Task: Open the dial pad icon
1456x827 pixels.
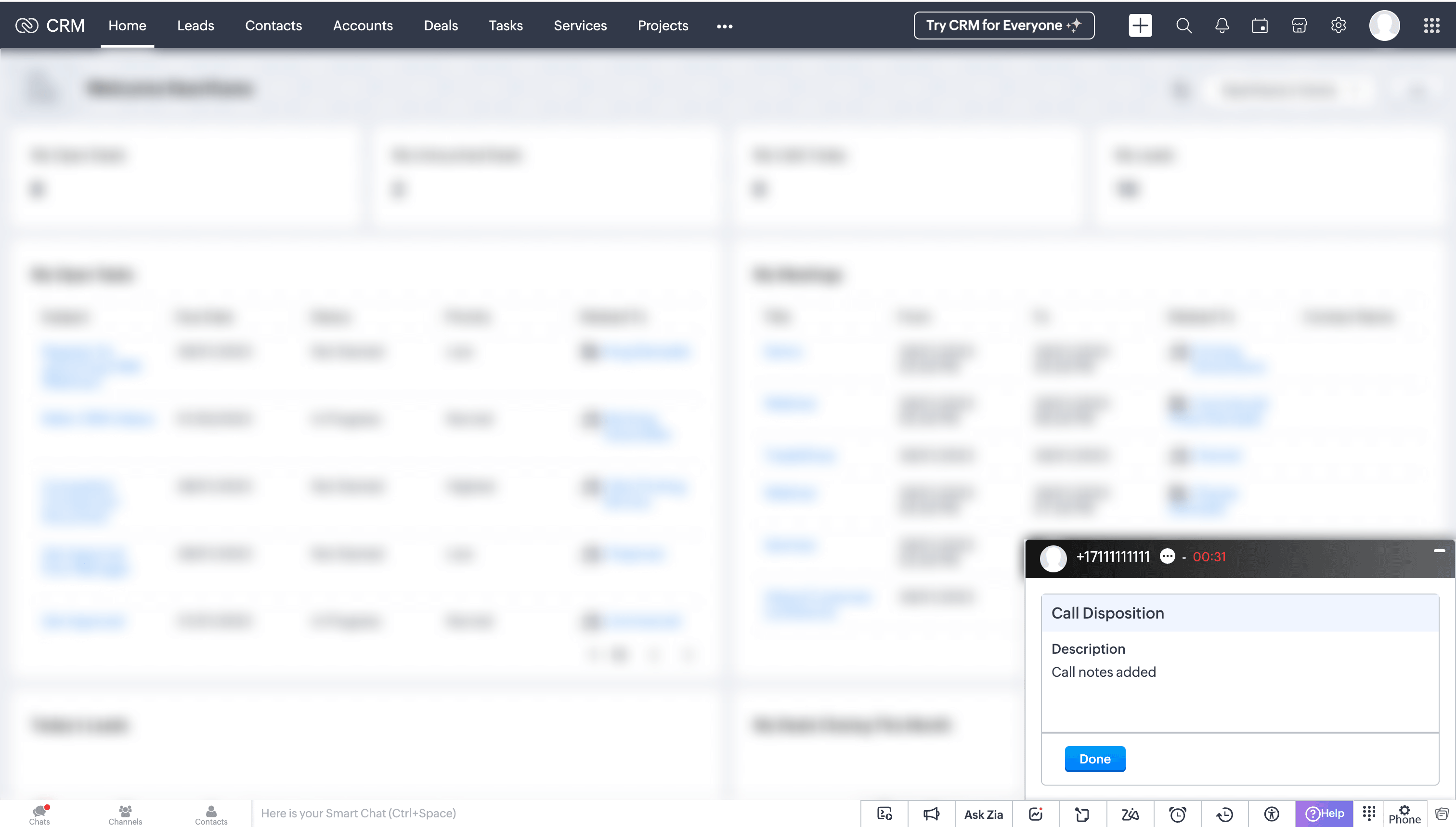Action: (x=1368, y=813)
